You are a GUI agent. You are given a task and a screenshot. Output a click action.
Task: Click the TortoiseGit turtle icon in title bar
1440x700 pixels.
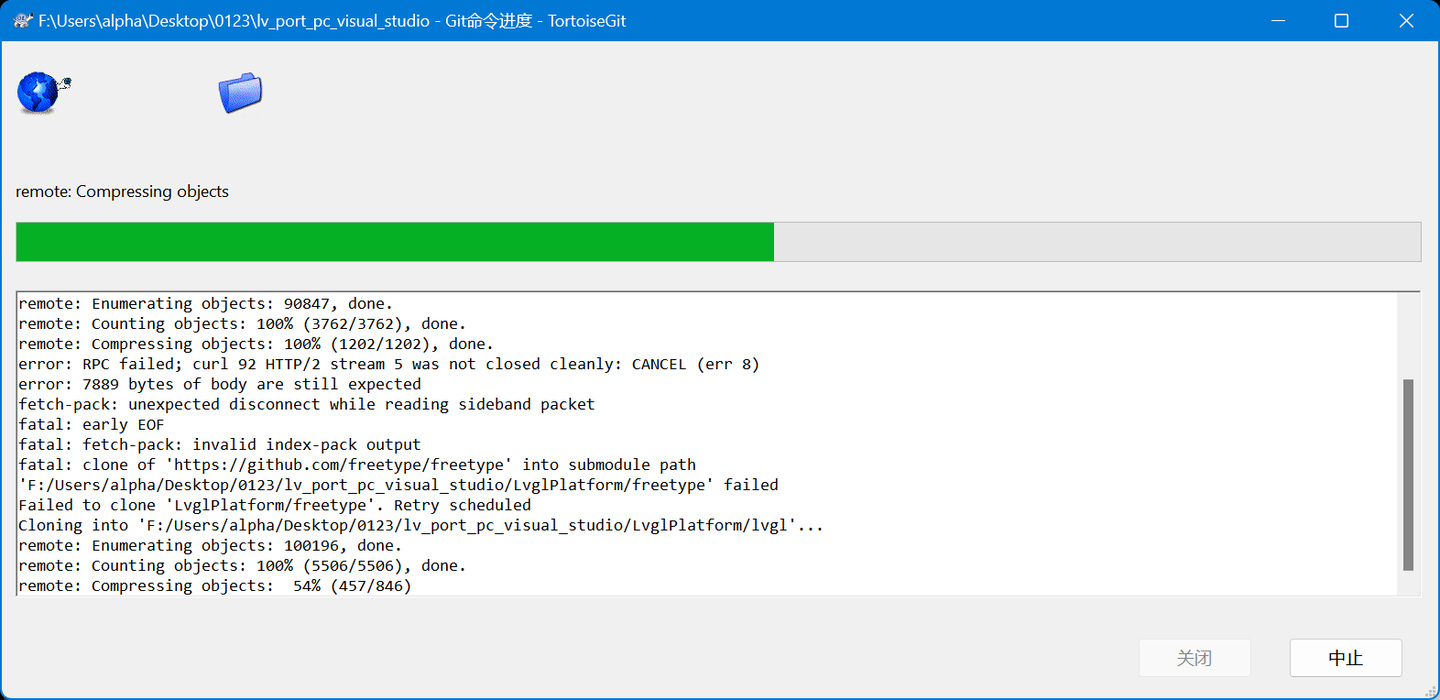[23, 20]
